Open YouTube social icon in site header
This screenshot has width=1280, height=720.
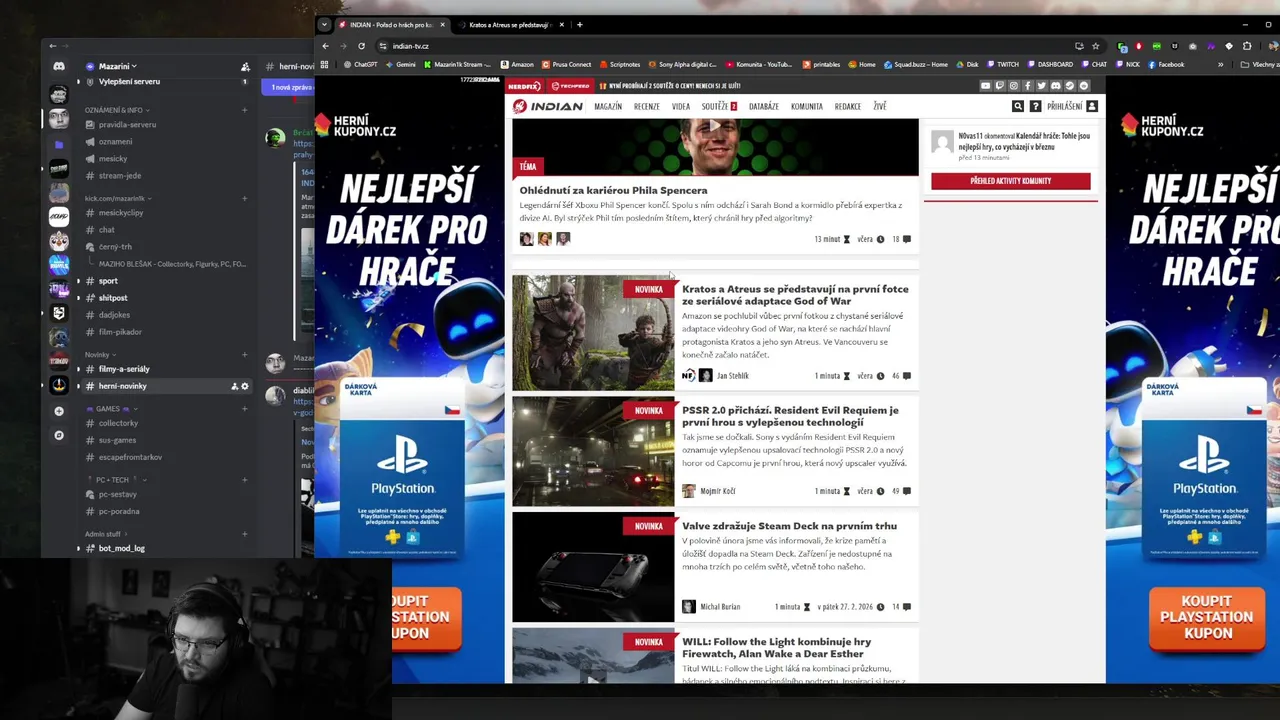pyautogui.click(x=985, y=86)
